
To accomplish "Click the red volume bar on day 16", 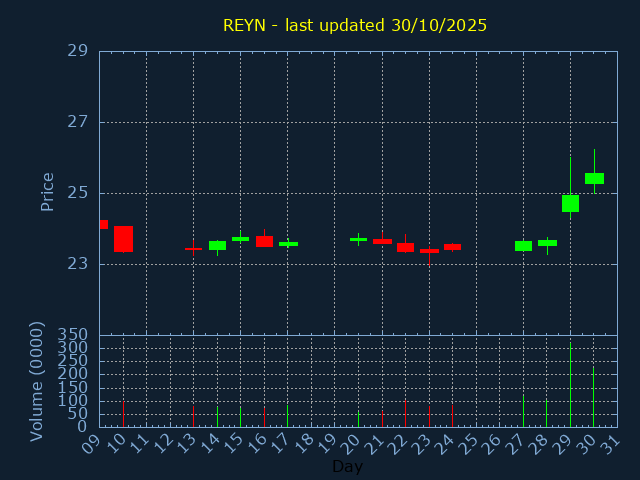I will [264, 416].
